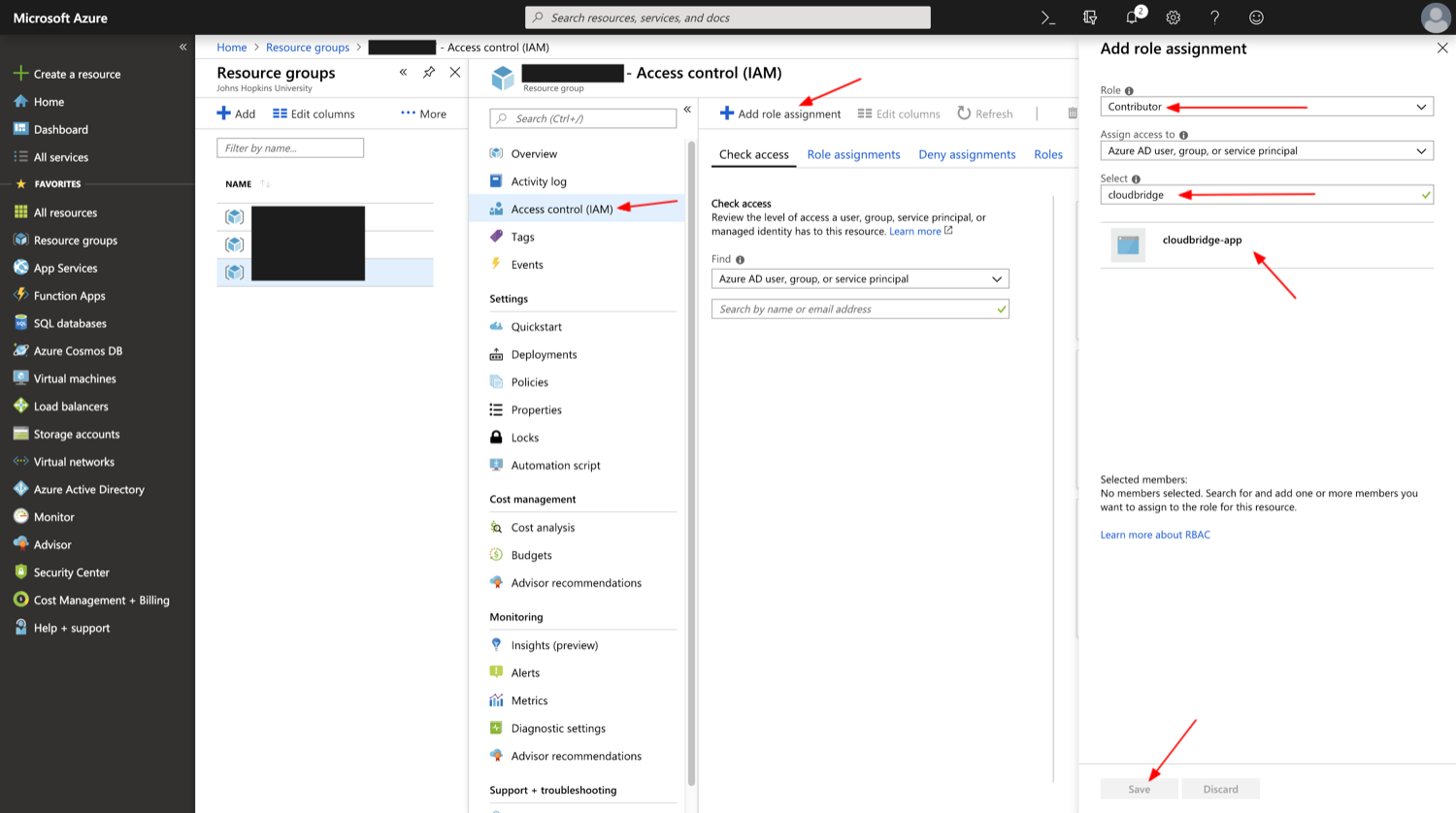Expand the Find type dropdown
This screenshot has width=1456, height=813.
[x=860, y=278]
